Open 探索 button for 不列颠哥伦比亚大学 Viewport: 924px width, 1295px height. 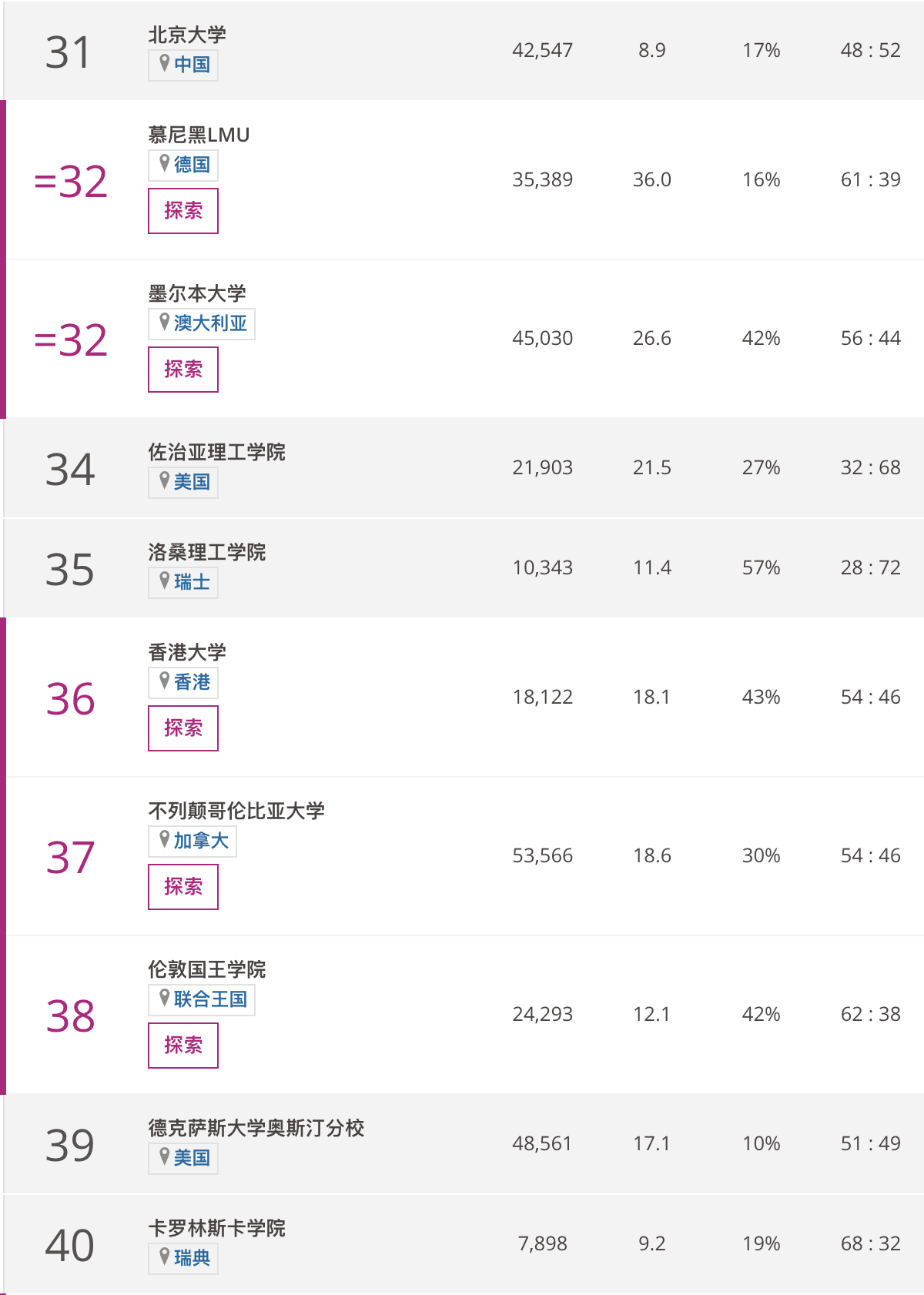pos(183,887)
